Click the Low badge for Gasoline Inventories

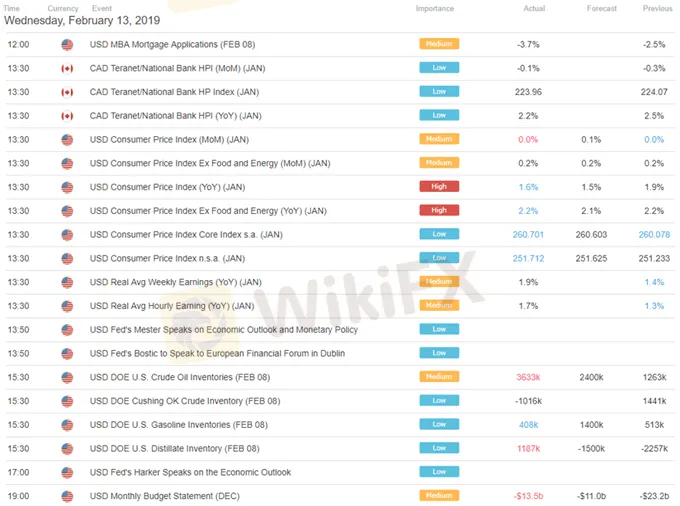click(439, 425)
